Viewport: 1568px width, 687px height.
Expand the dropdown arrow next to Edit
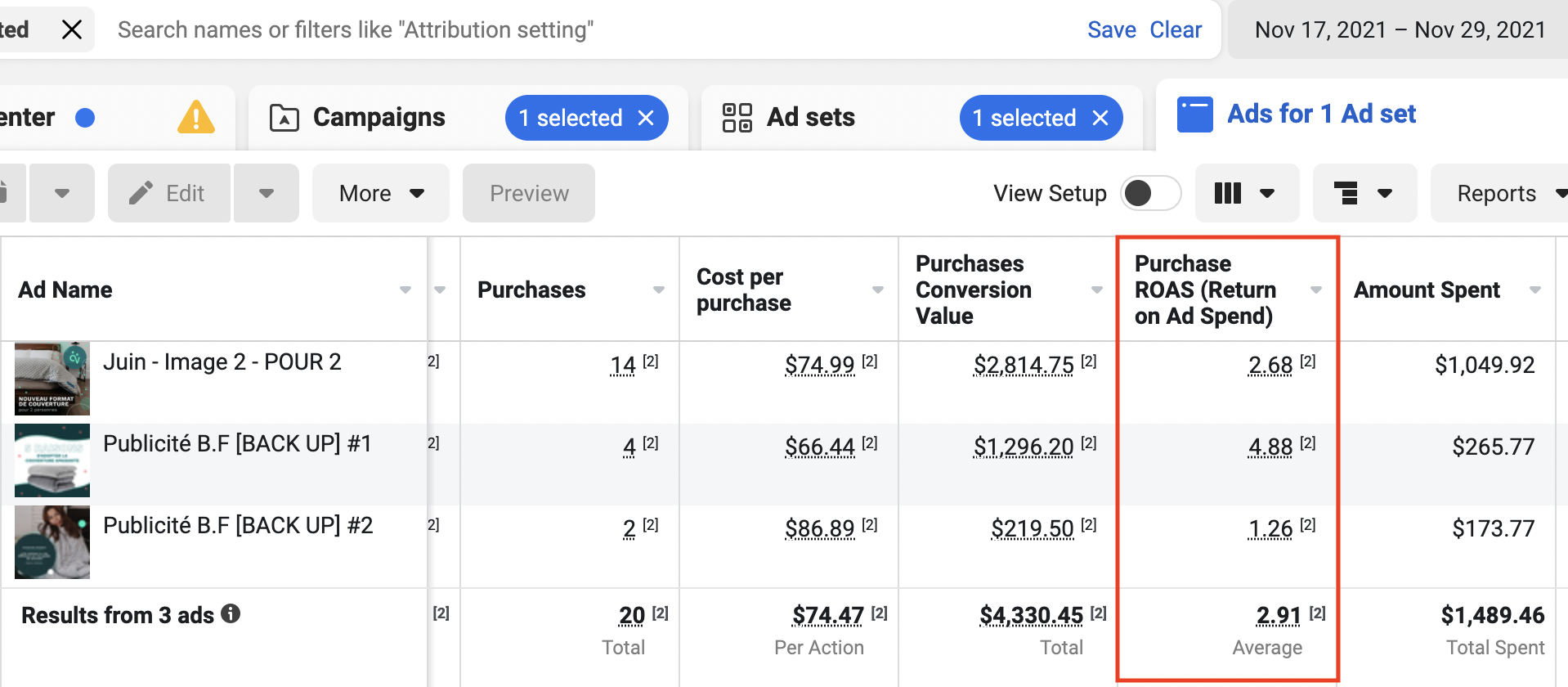(267, 193)
